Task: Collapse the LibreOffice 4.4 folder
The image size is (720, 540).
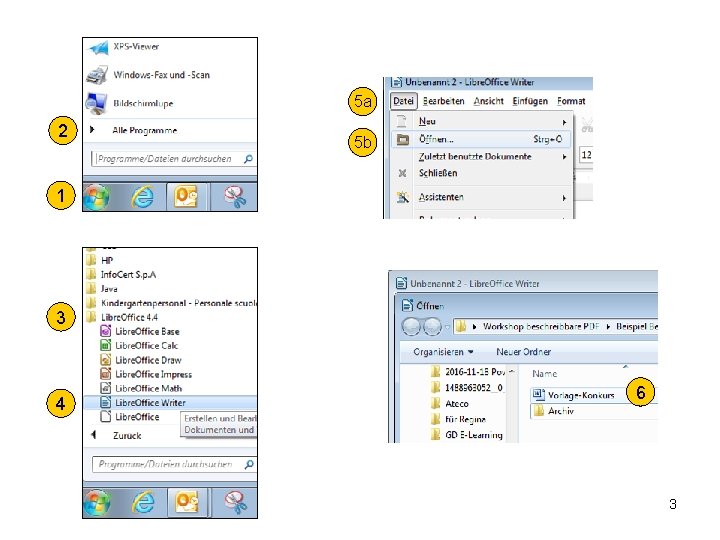Action: [x=122, y=317]
